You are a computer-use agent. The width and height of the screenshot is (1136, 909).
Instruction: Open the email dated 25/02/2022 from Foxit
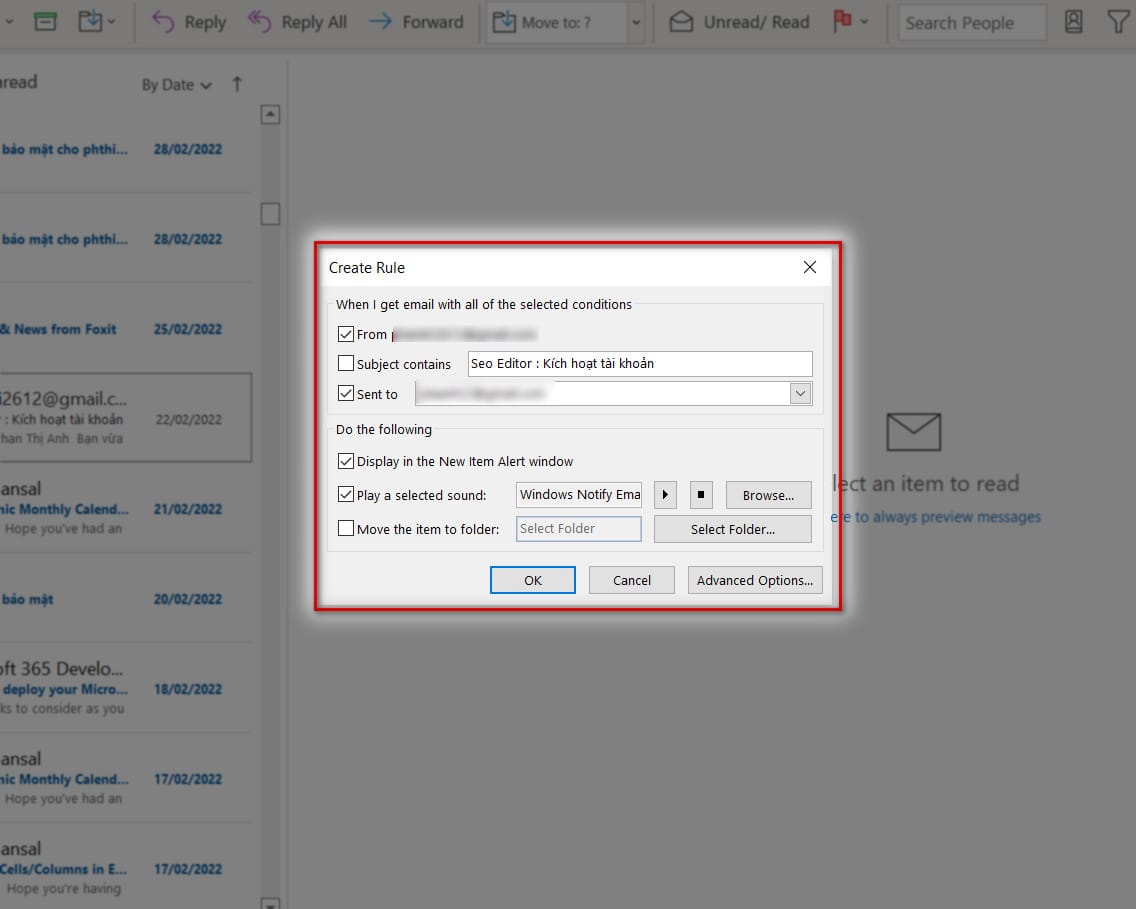pyautogui.click(x=126, y=329)
